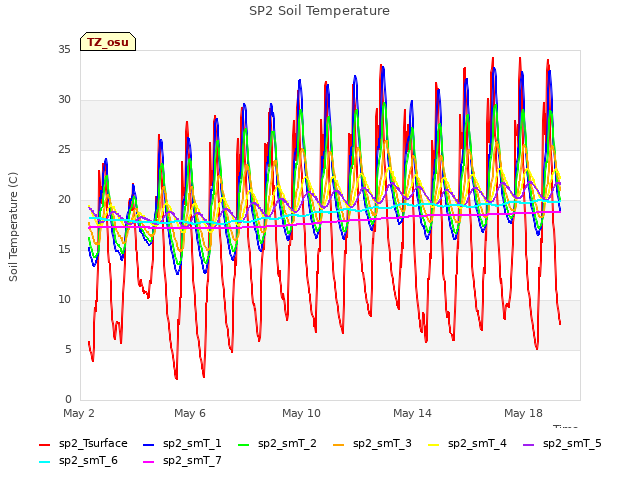Click the 15 y-axis tick label
The width and height of the screenshot is (640, 480).
coord(64,250)
